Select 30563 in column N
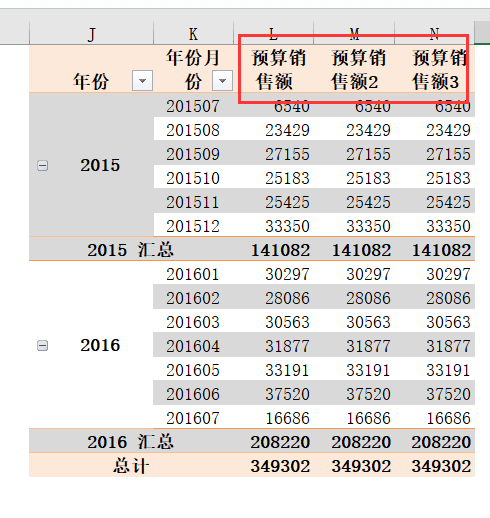This screenshot has height=518, width=490. (449, 322)
